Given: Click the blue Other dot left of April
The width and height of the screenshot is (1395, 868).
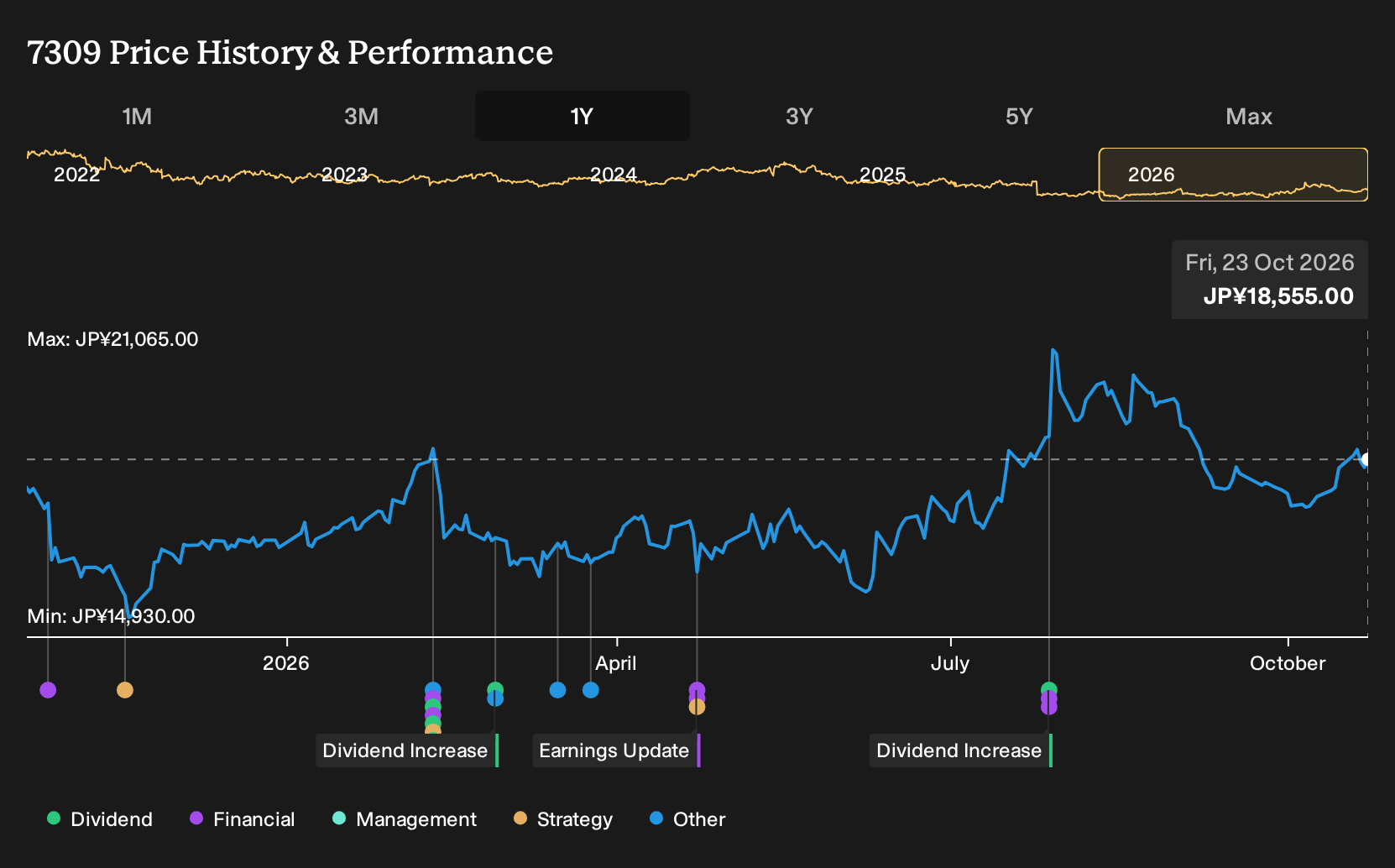Looking at the screenshot, I should click(557, 690).
